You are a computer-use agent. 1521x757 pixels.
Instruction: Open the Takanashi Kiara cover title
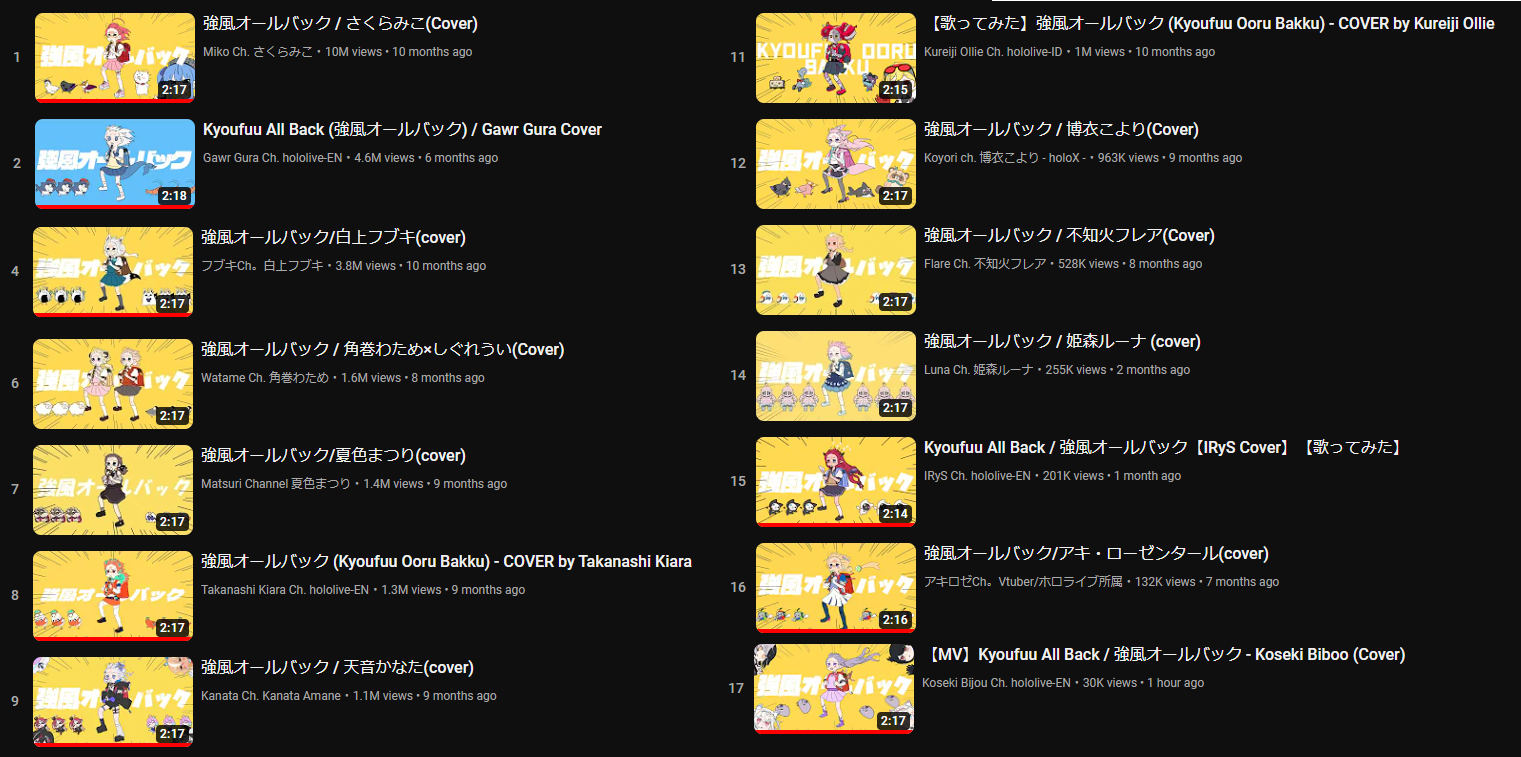pyautogui.click(x=446, y=562)
